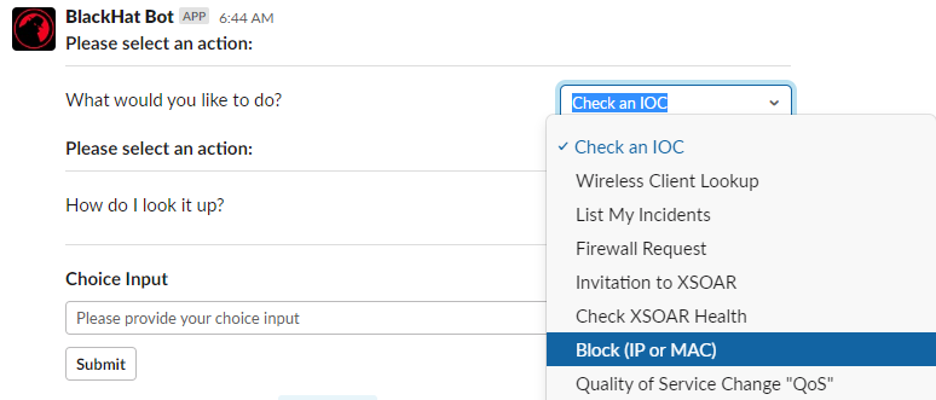The image size is (936, 400).
Task: Click the What would you like to do? label
Action: (x=173, y=100)
